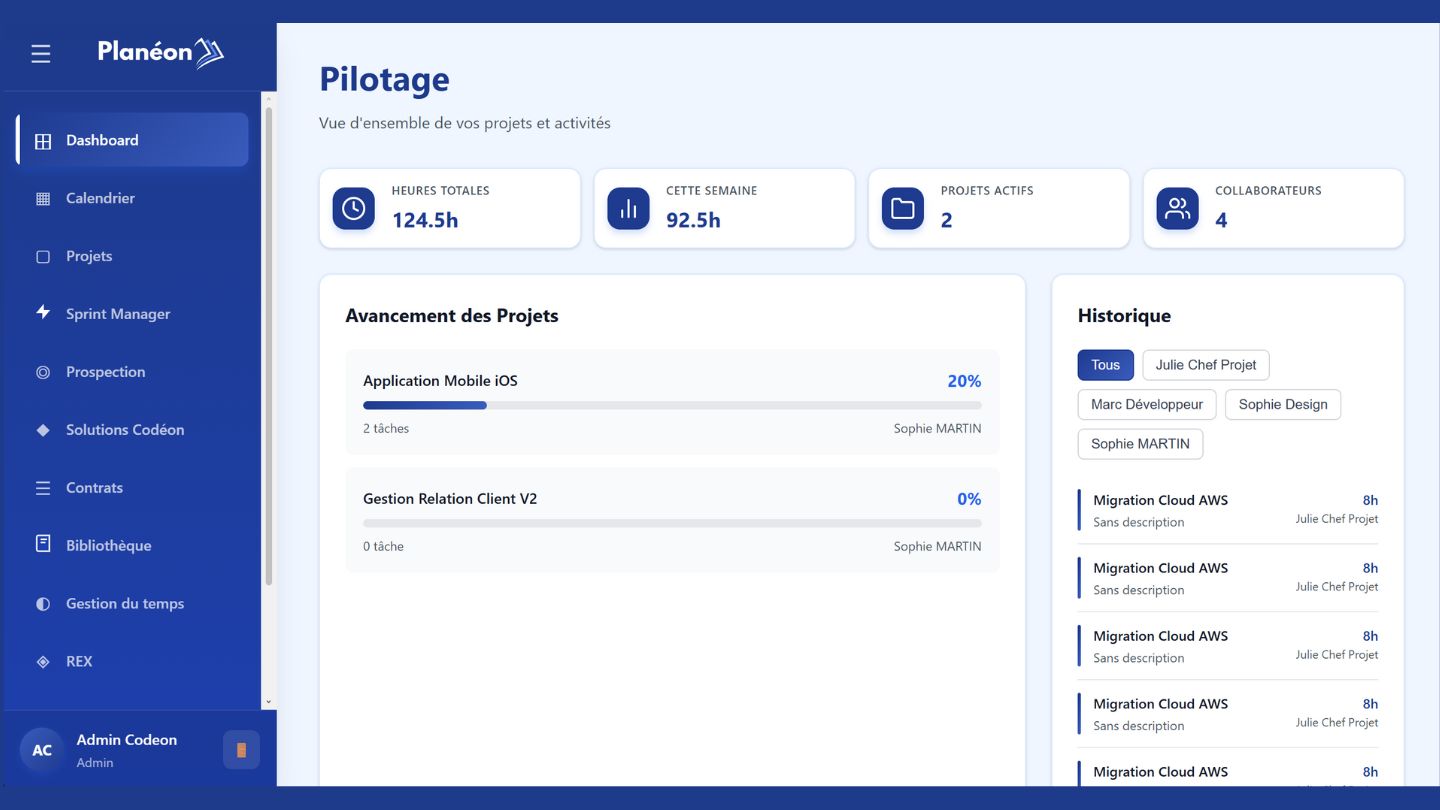Click the 0% progress value
Viewport: 1440px width, 810px height.
[969, 499]
